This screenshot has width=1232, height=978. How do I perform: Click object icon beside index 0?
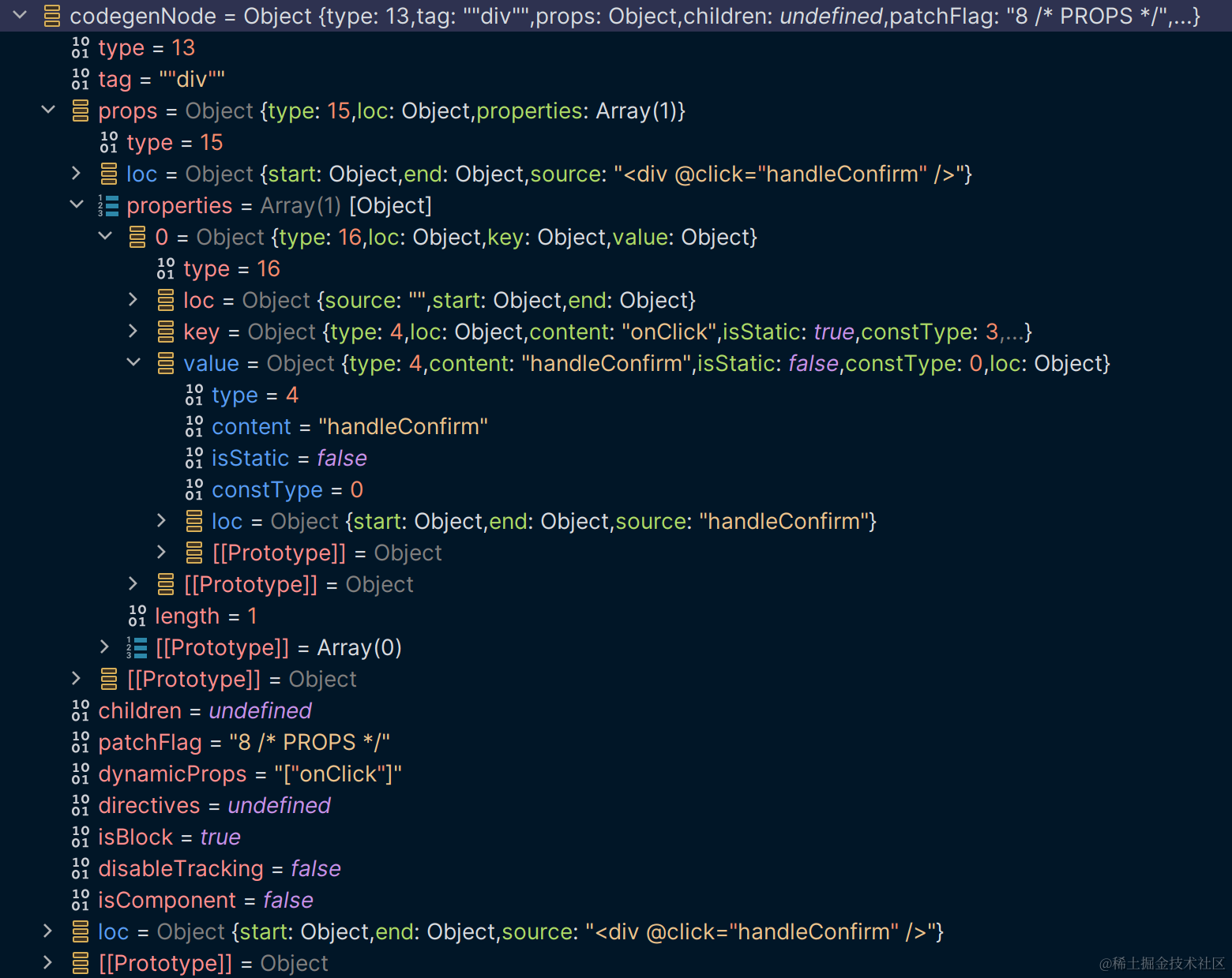point(137,237)
